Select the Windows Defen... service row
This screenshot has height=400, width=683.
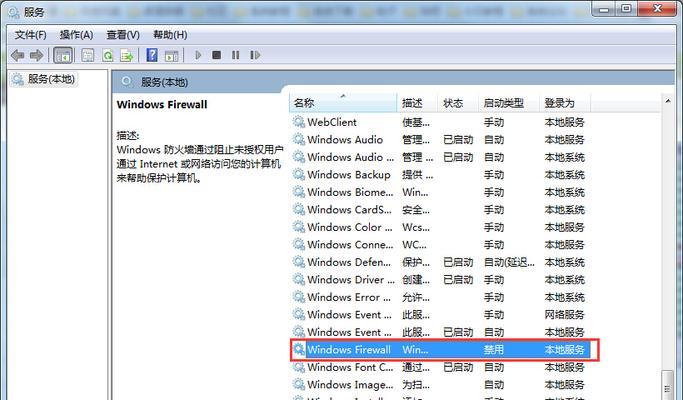[x=440, y=262]
